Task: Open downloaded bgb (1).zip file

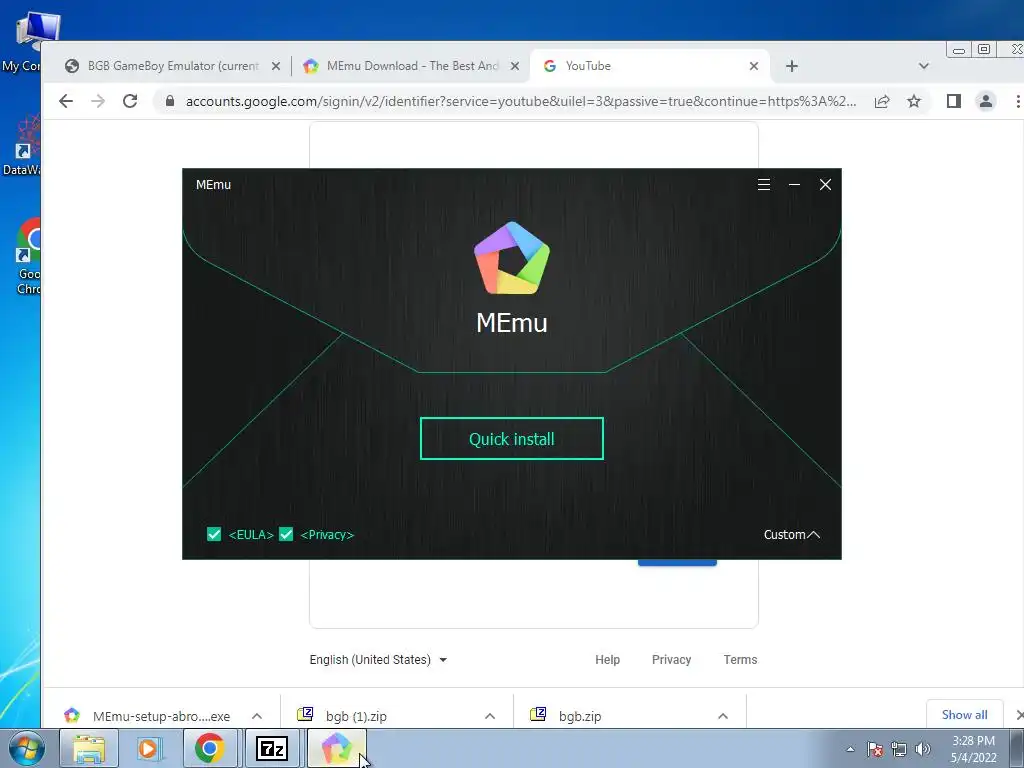Action: (x=356, y=716)
